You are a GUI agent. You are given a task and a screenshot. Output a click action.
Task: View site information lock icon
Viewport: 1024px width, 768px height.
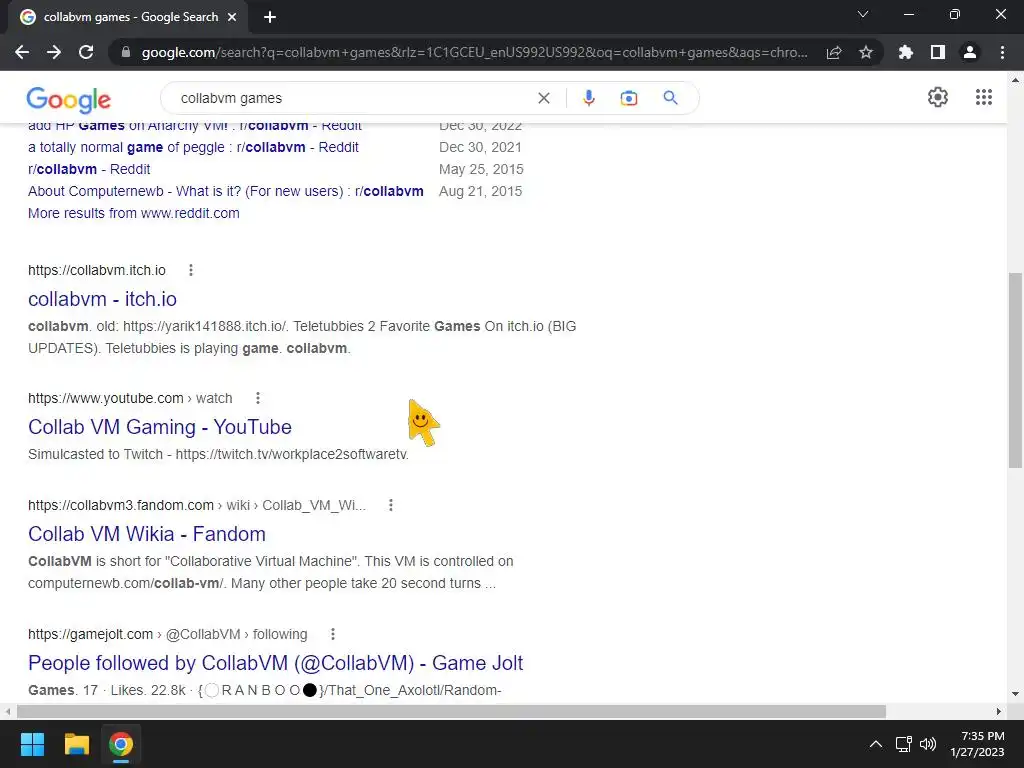(126, 52)
